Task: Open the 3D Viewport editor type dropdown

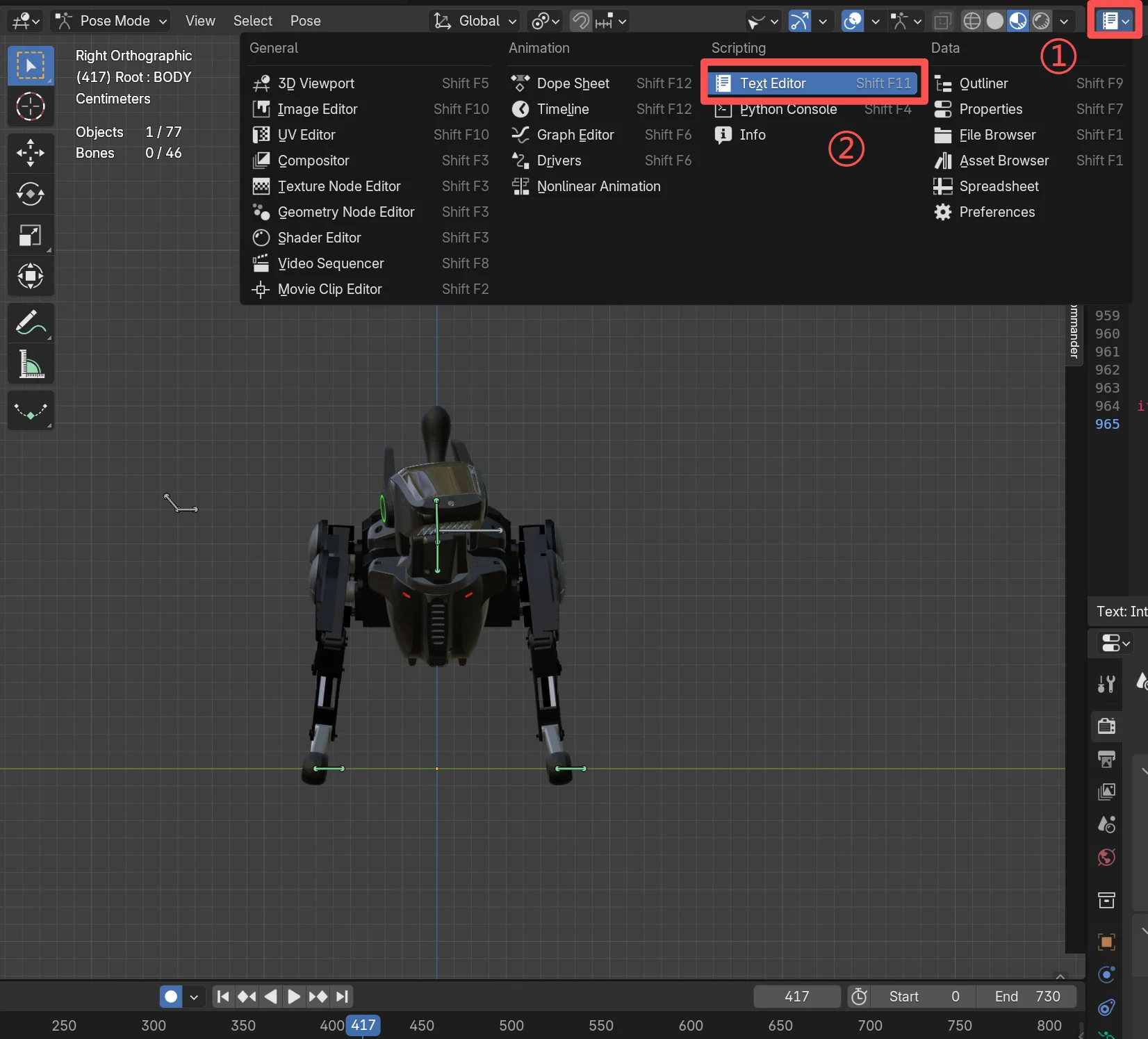Action: point(26,21)
